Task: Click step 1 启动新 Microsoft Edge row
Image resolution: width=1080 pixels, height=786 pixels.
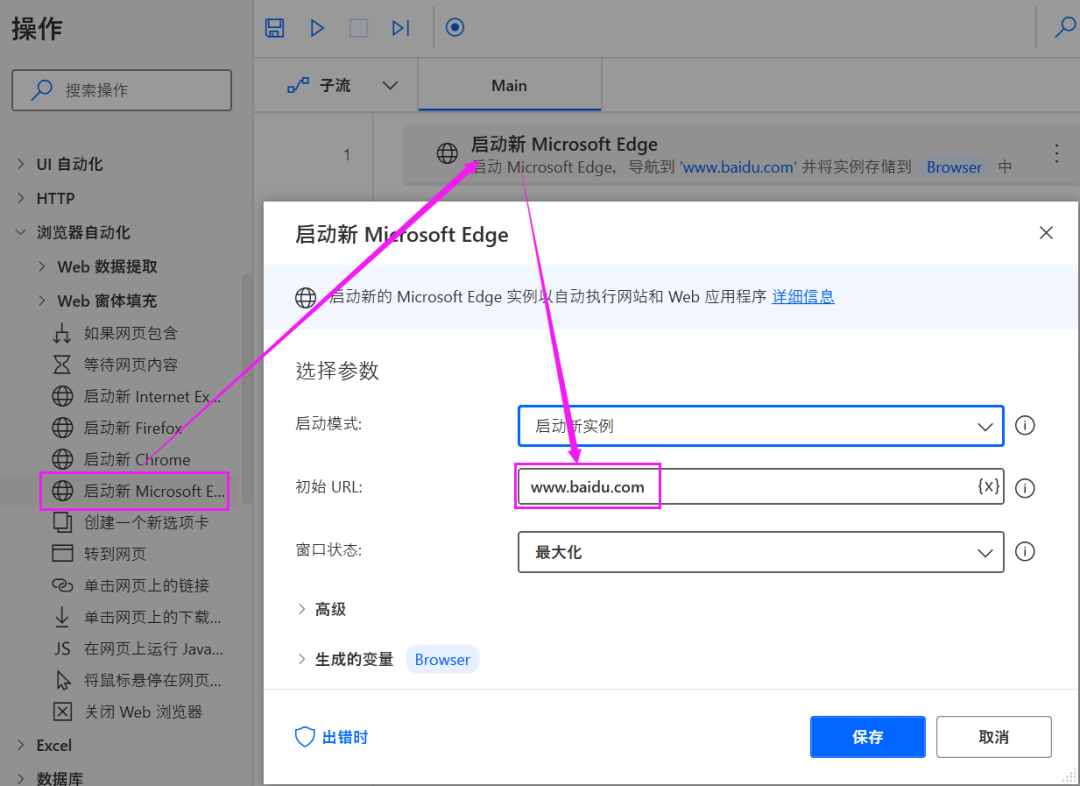Action: (x=740, y=155)
